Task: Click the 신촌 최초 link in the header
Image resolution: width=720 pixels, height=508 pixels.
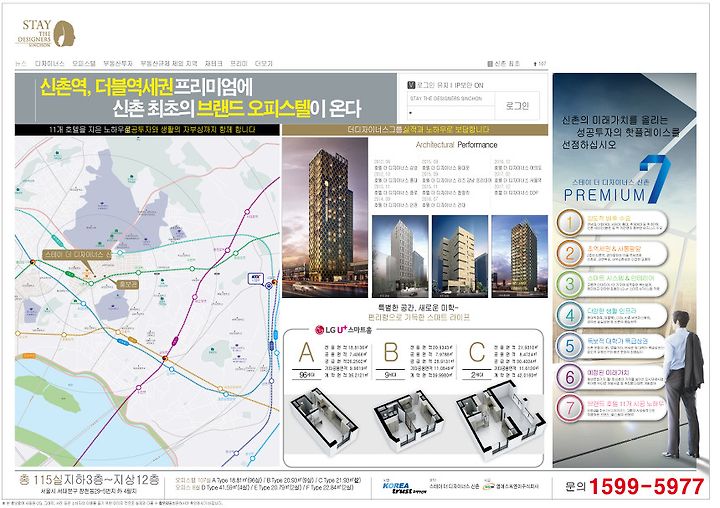Action: pos(504,63)
